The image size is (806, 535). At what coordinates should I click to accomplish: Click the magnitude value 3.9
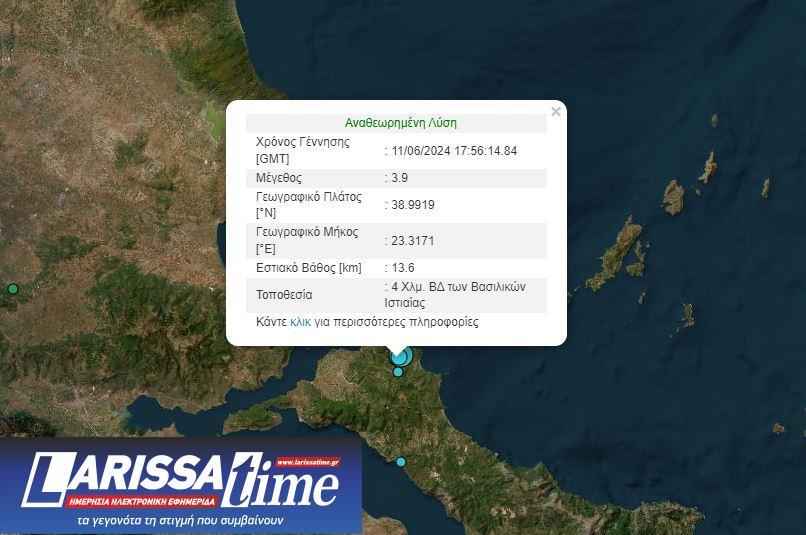(402, 178)
